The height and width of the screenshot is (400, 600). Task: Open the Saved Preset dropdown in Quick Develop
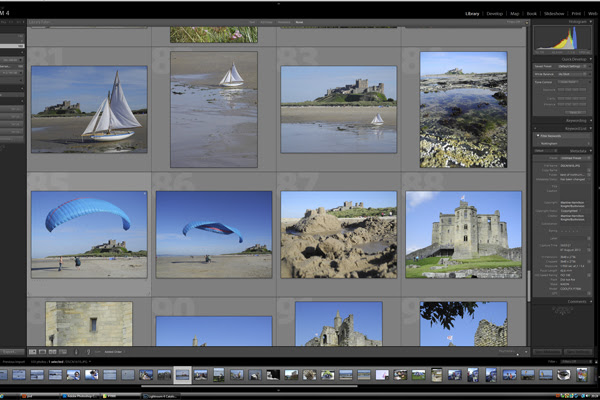(x=570, y=66)
